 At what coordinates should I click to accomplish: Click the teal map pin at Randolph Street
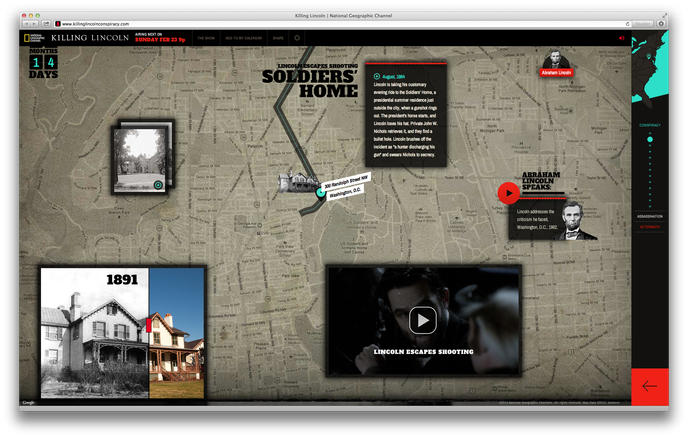click(x=320, y=192)
